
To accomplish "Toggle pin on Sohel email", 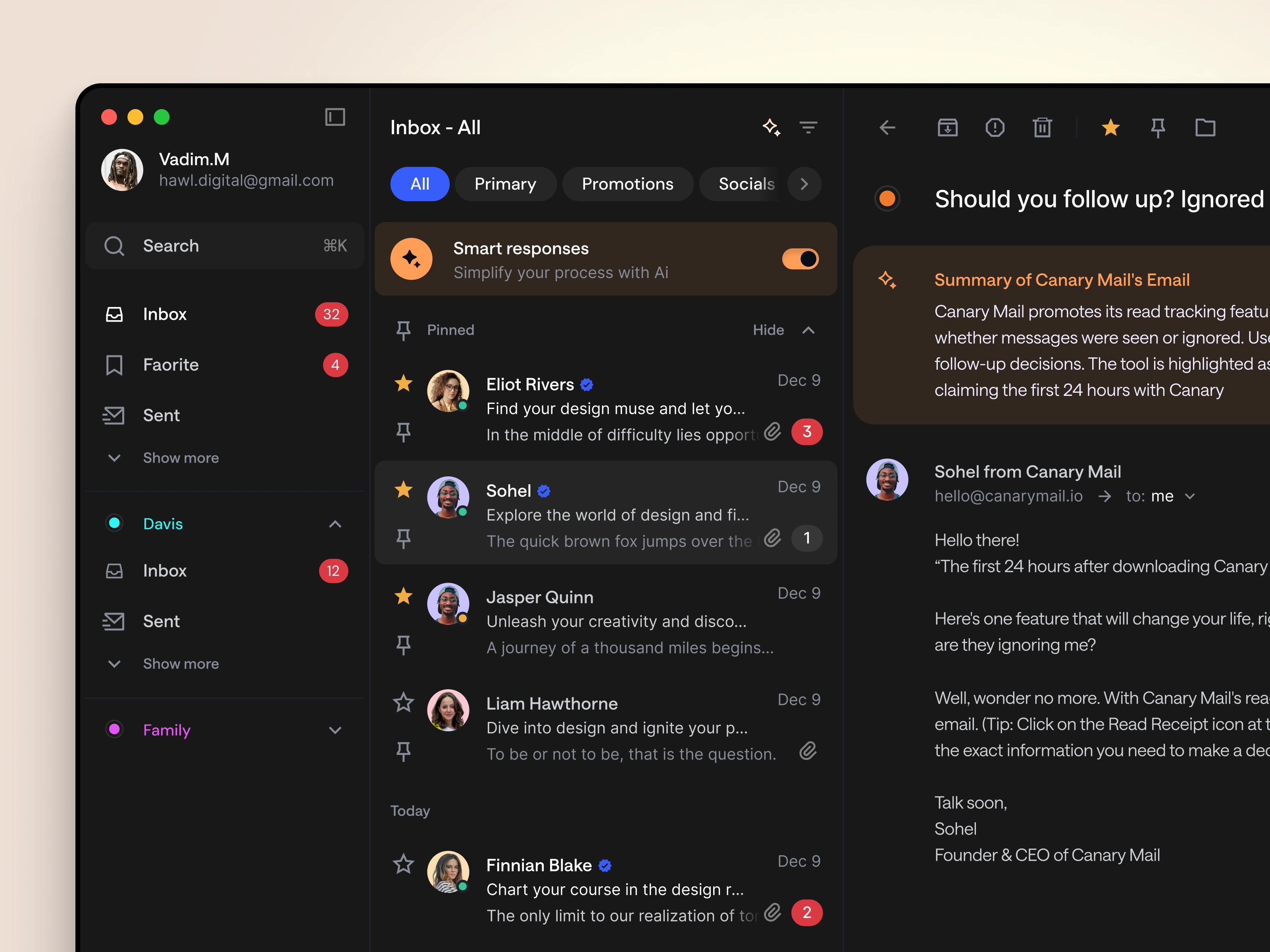I will [x=404, y=539].
